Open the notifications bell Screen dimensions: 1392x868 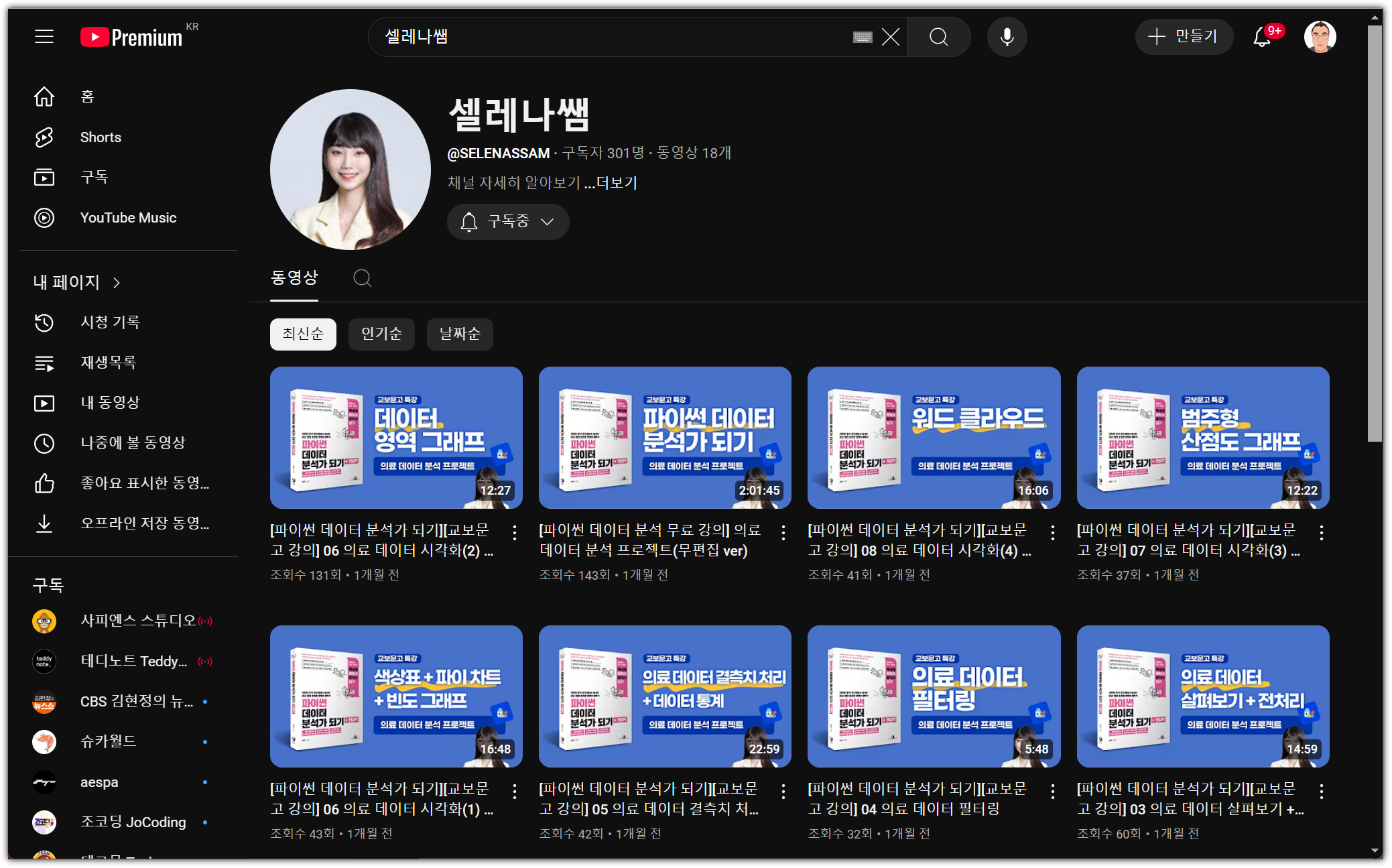click(1262, 37)
